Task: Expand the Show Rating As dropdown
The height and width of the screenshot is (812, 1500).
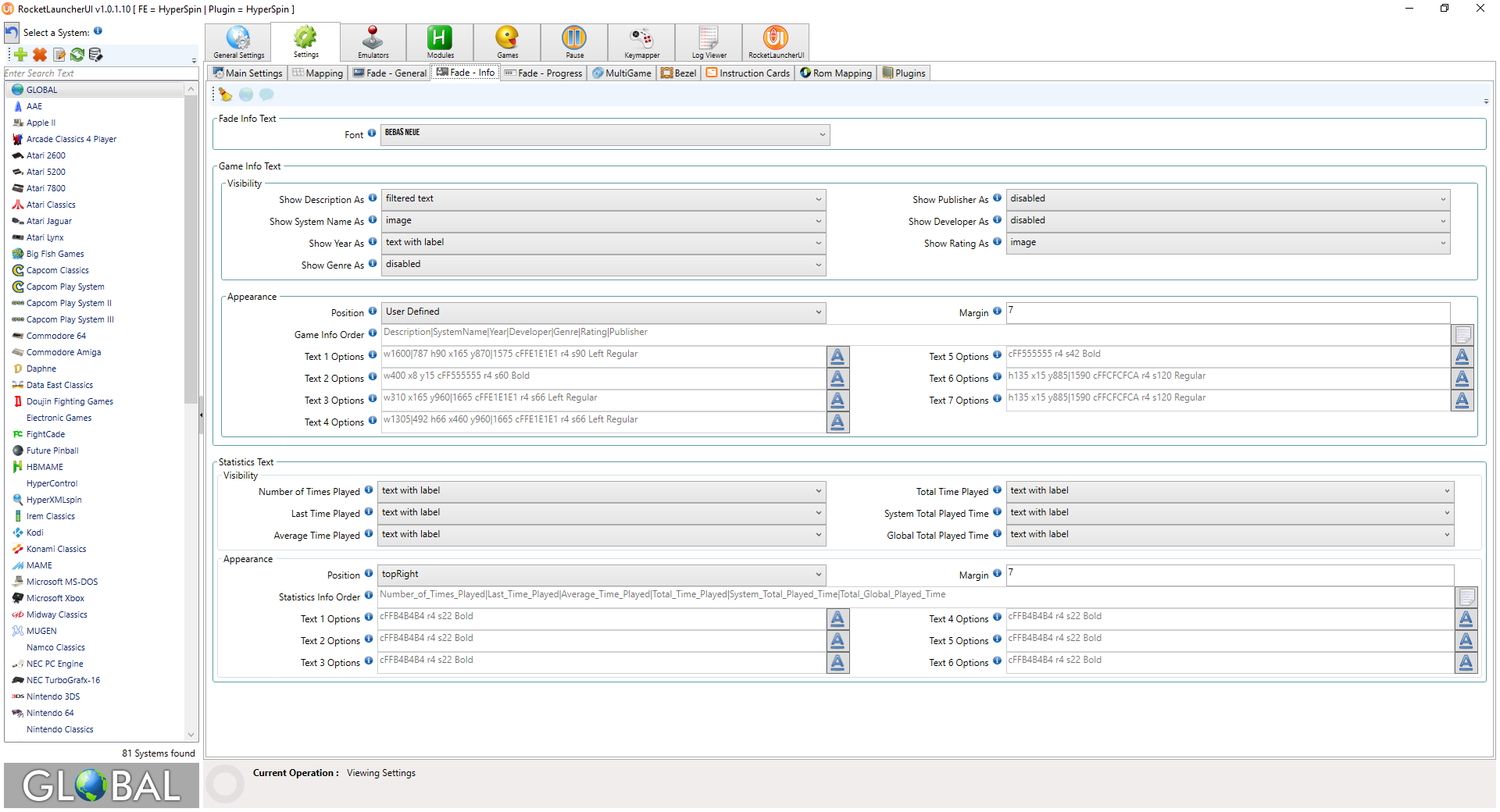Action: 1227,243
